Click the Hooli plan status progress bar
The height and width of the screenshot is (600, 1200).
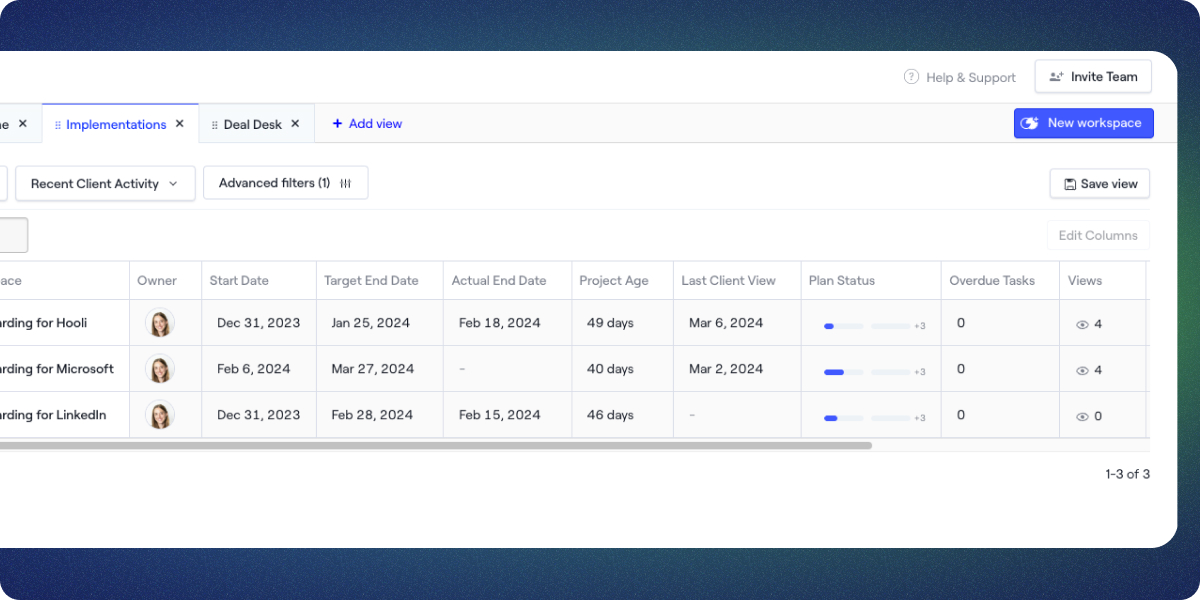click(x=866, y=326)
